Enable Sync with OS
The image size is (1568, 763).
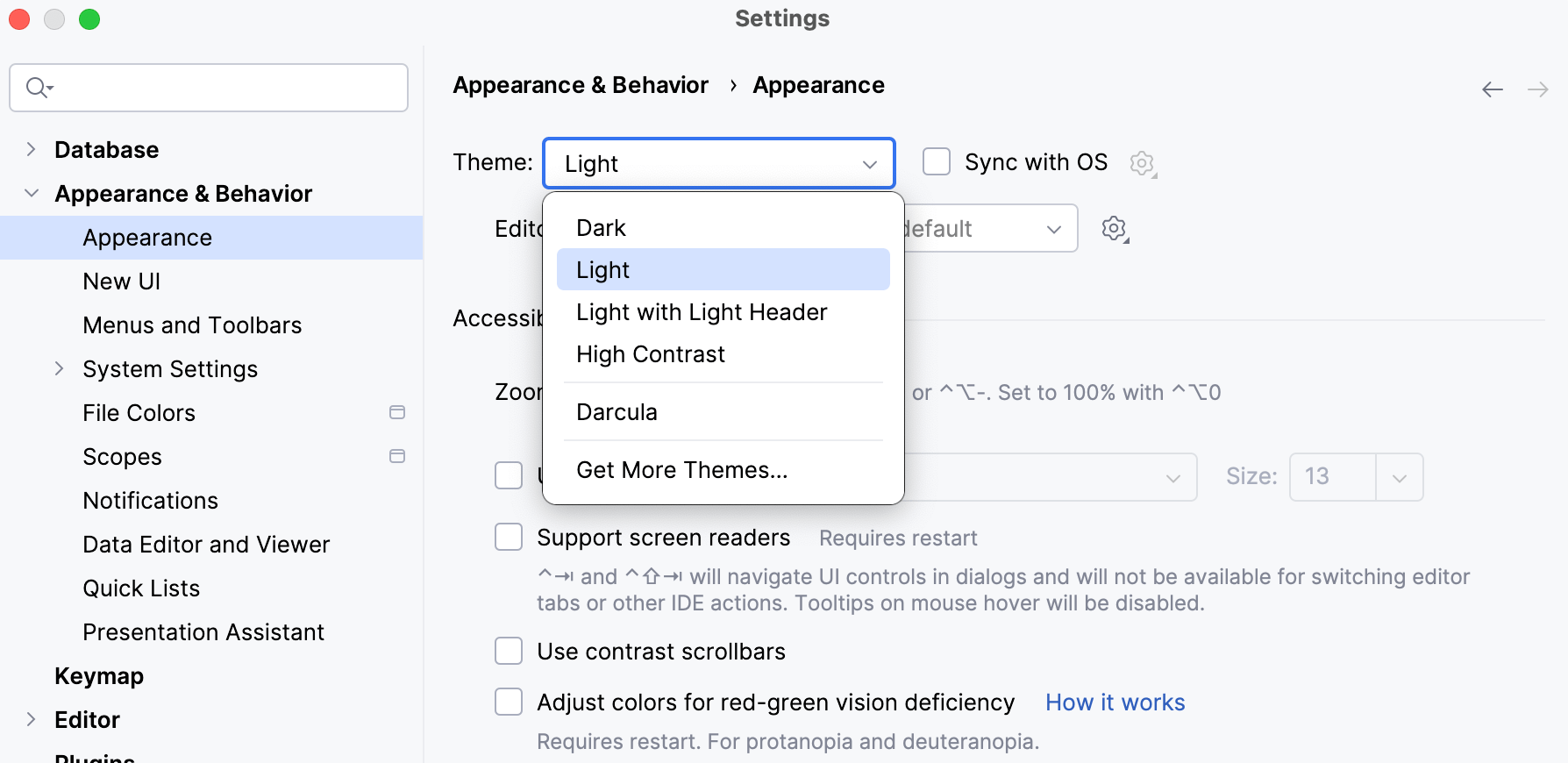[937, 161]
